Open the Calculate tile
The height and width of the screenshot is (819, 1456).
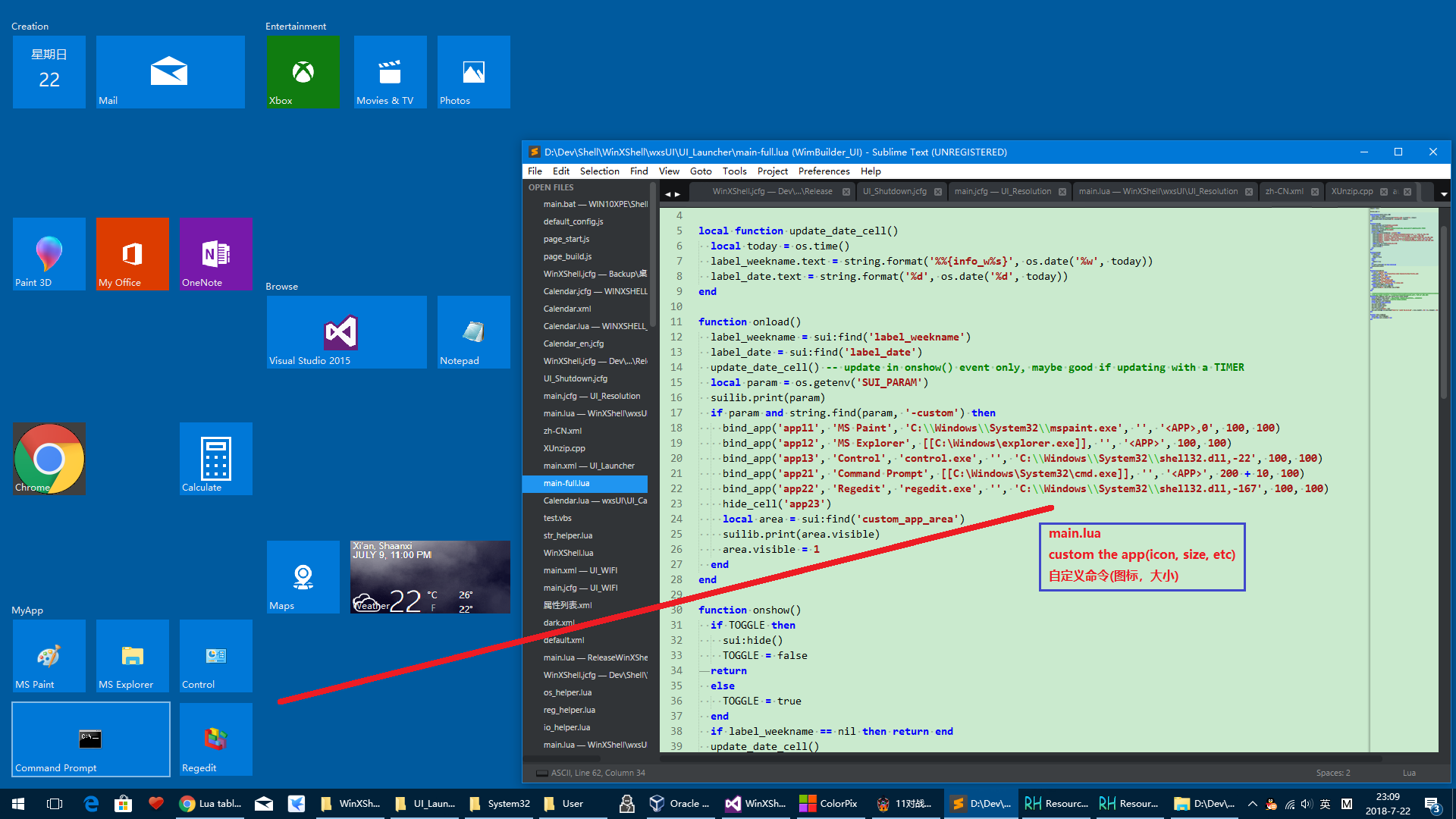pos(216,459)
